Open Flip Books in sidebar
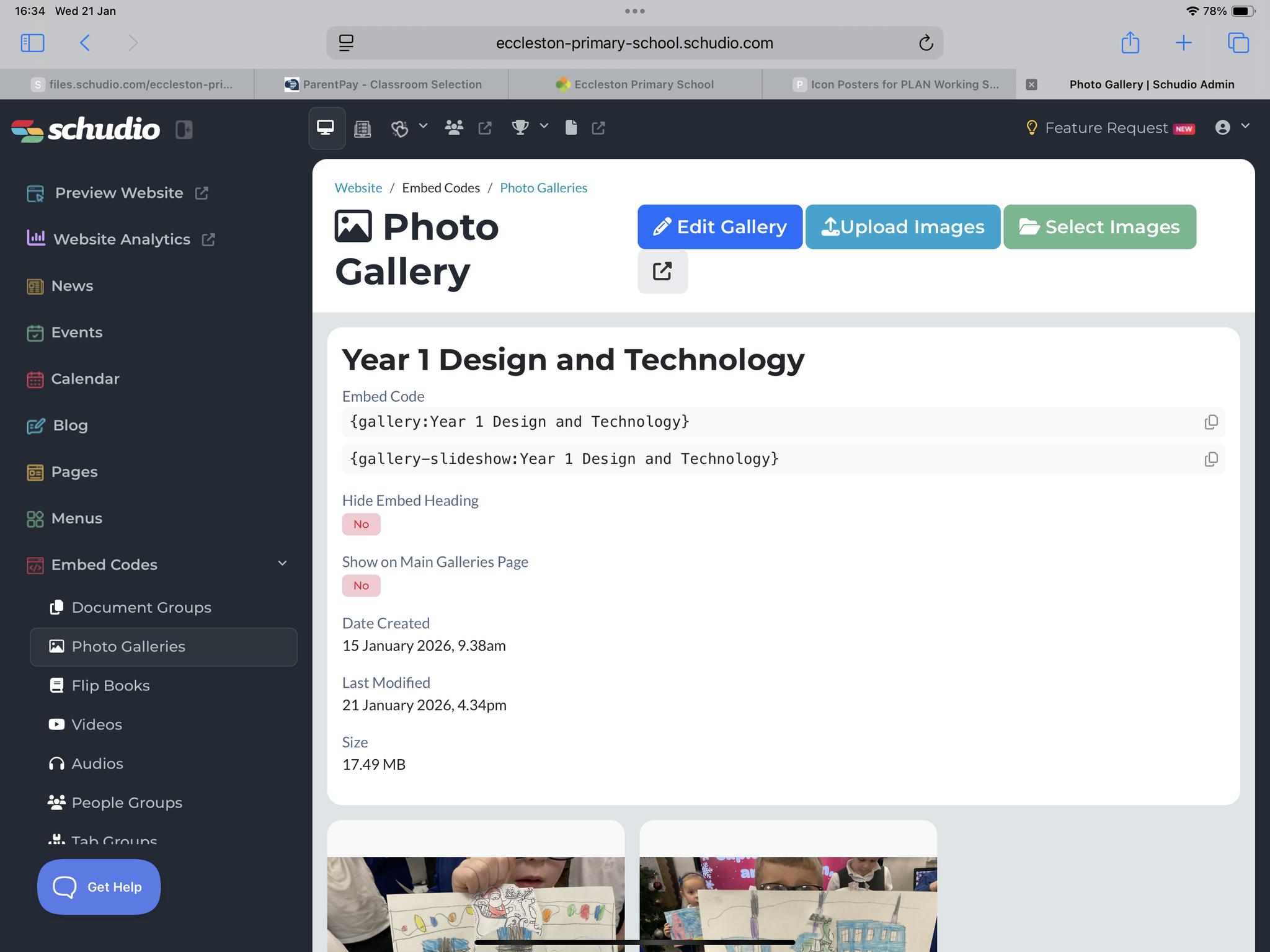This screenshot has height=952, width=1270. (x=110, y=685)
